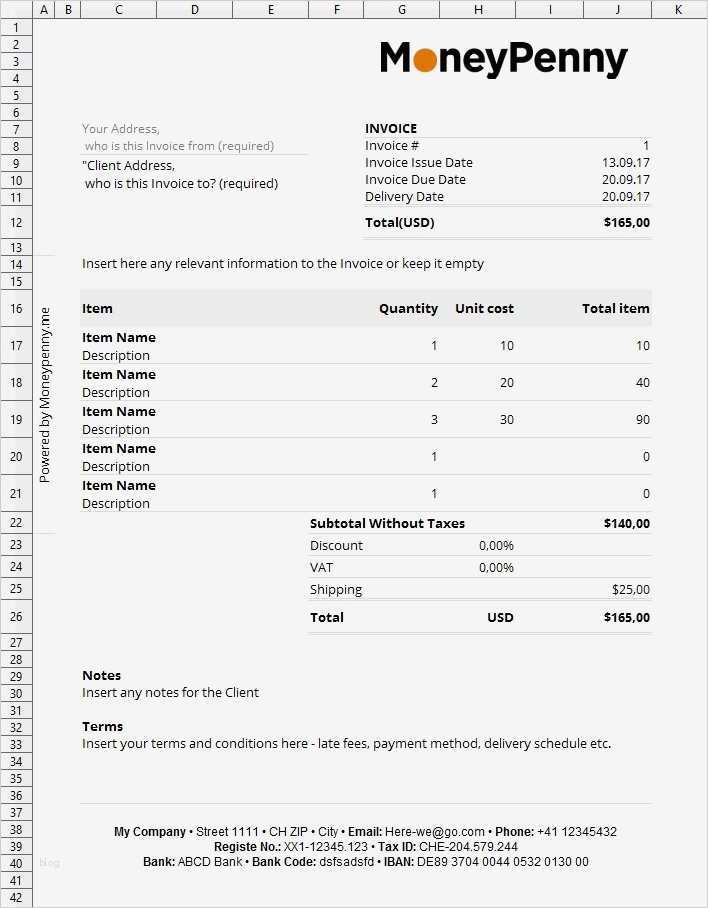Select column K header

678,9
